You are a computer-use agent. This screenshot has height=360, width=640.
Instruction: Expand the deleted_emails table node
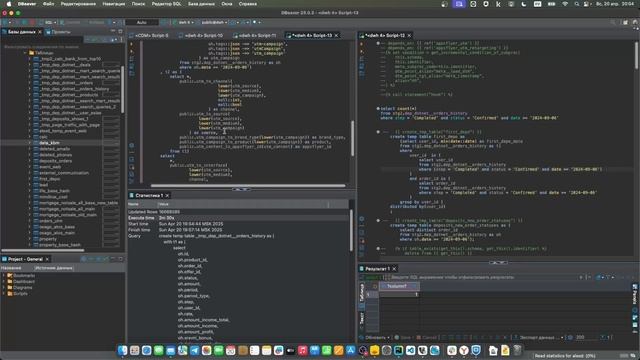coord(30,149)
